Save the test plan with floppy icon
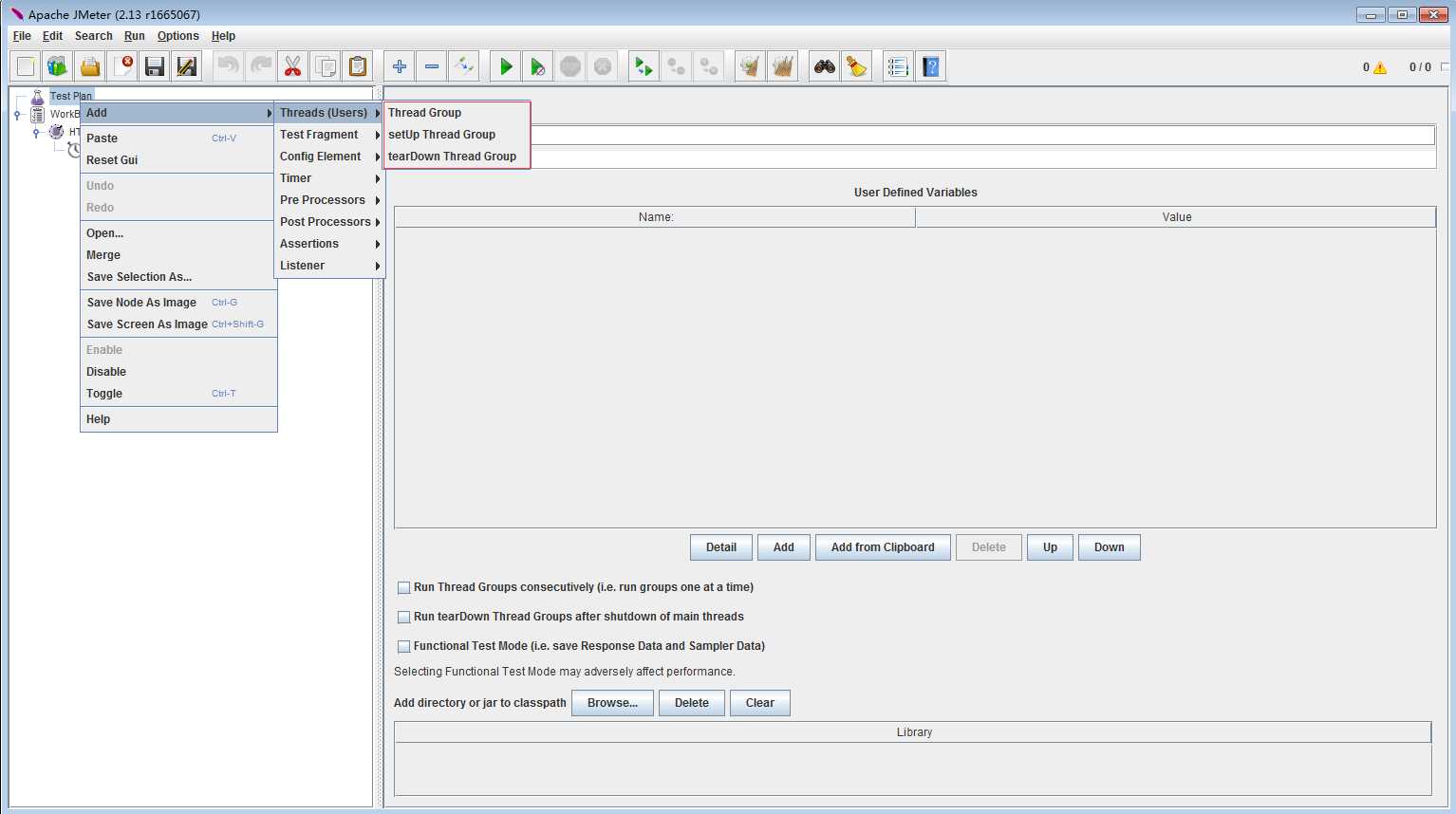 click(155, 66)
